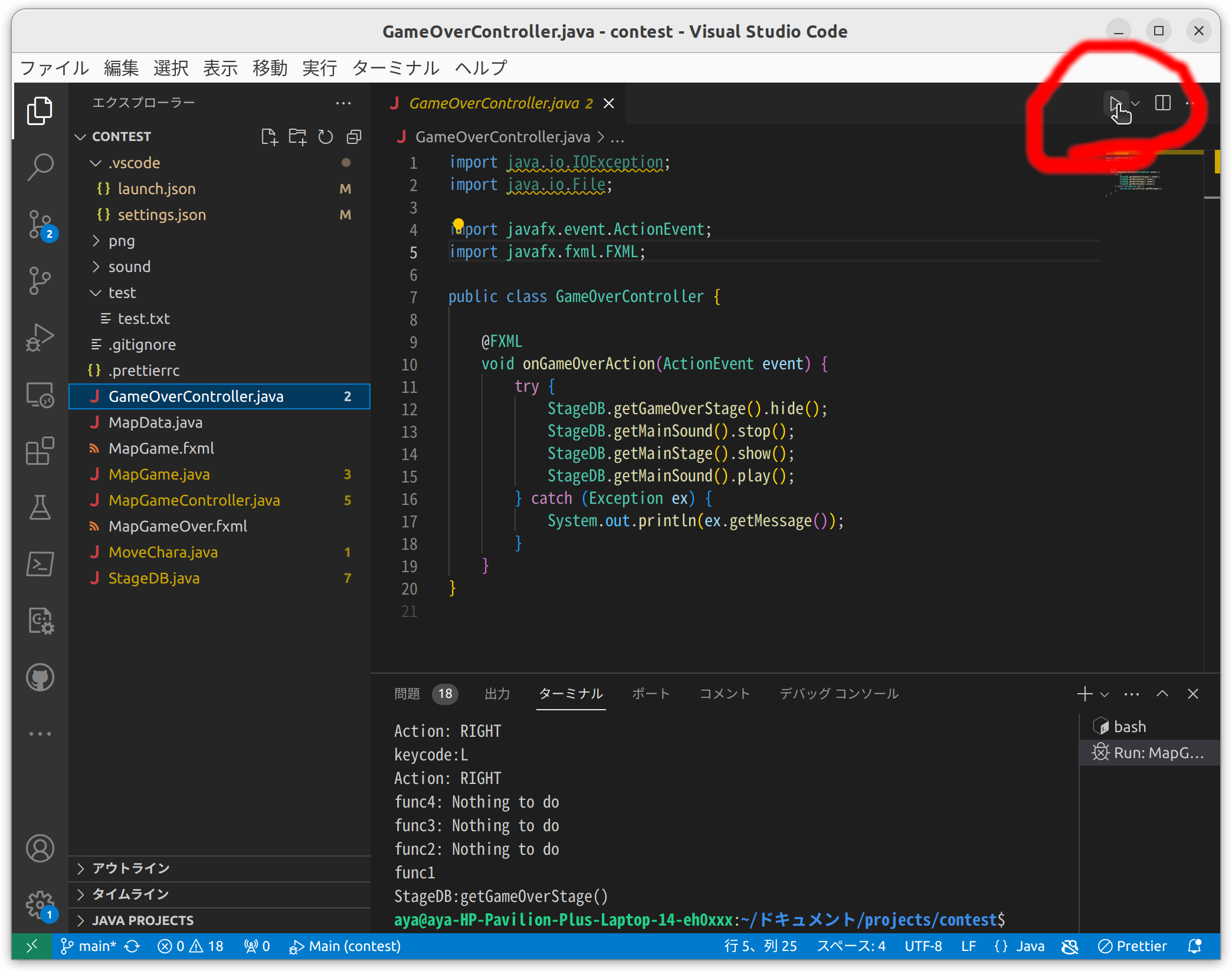Screen dimensions: 1232x971
Task: Open the Testing flask view
Action: pyautogui.click(x=40, y=508)
